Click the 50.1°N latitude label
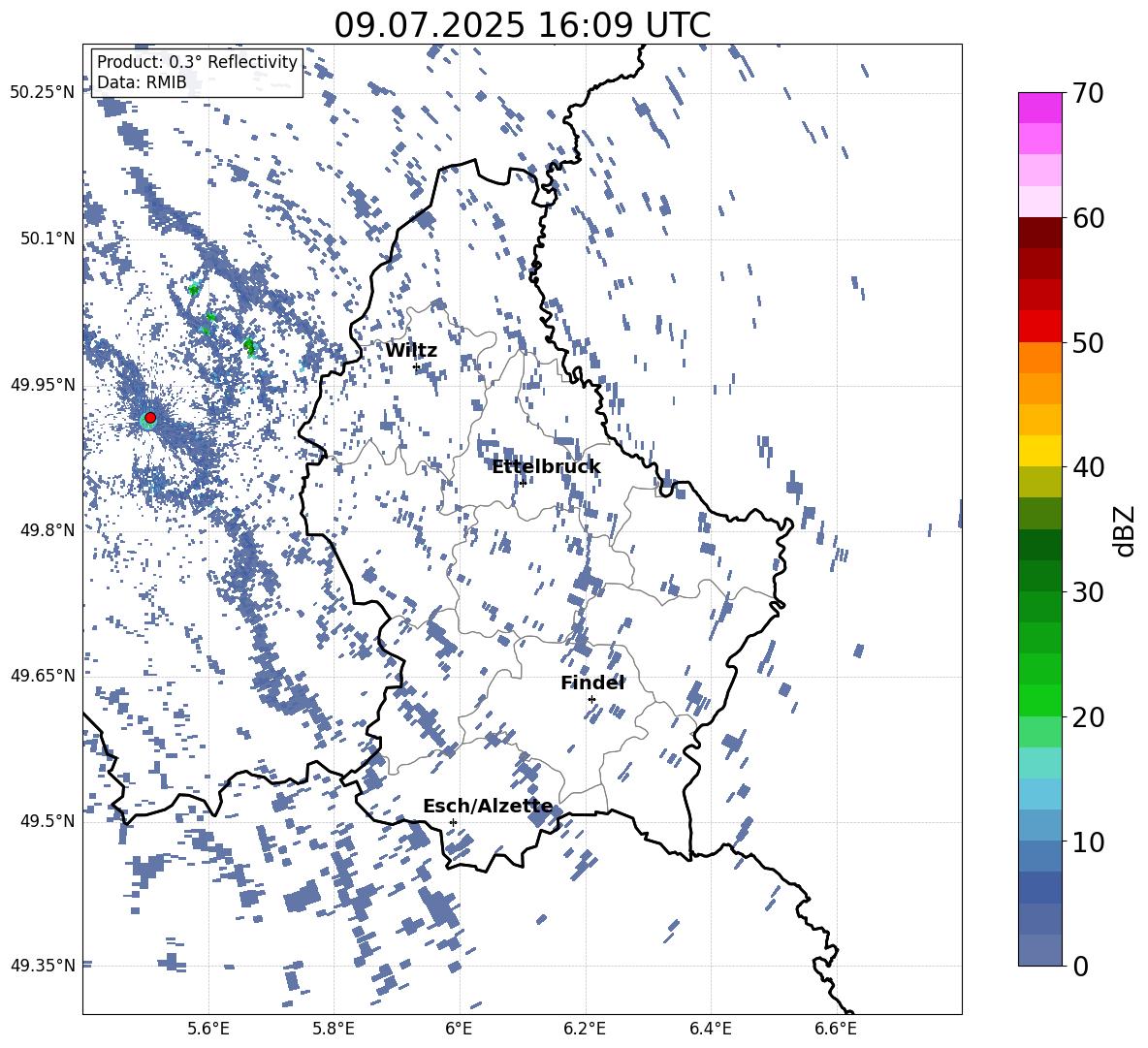This screenshot has height=1048, width=1148. coord(48,238)
